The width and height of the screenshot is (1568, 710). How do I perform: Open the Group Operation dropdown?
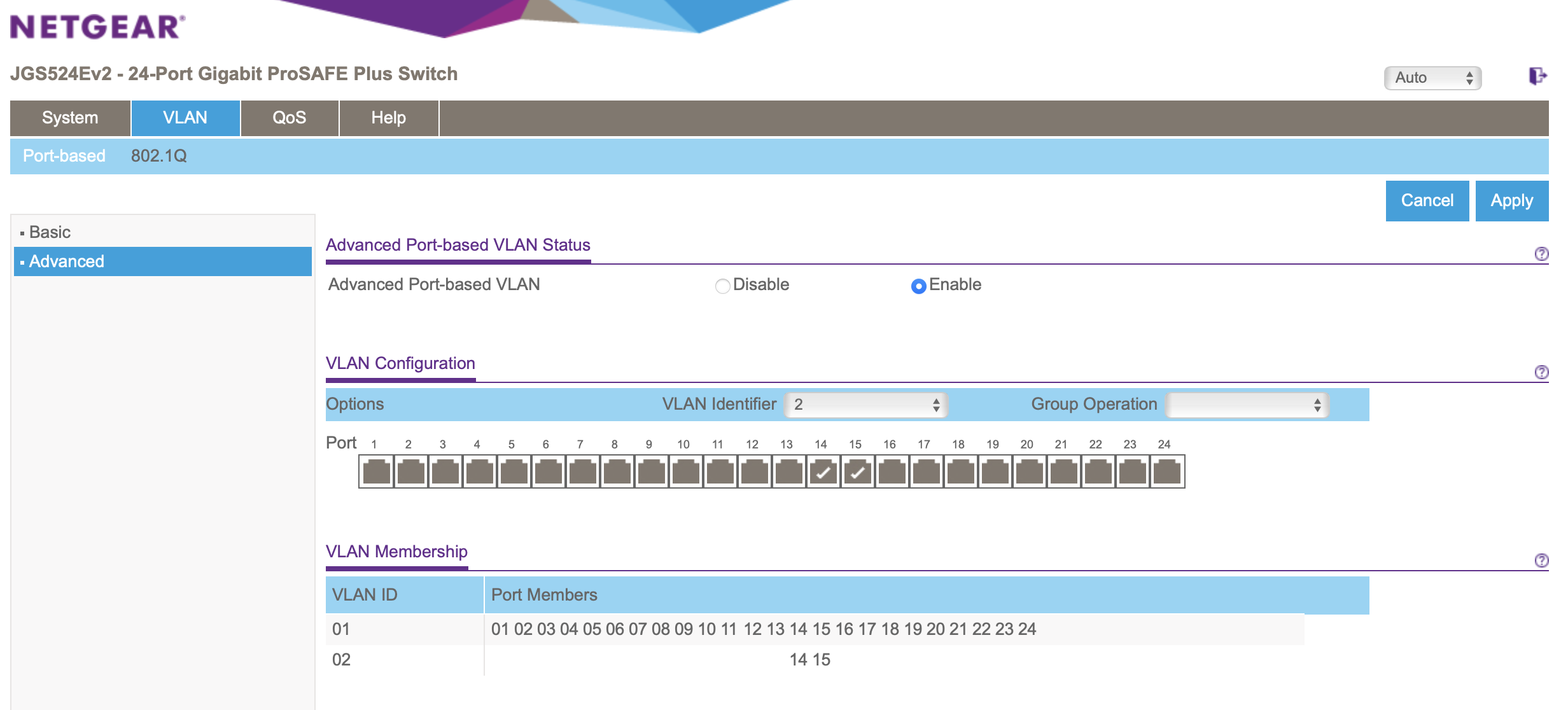click(x=1247, y=405)
